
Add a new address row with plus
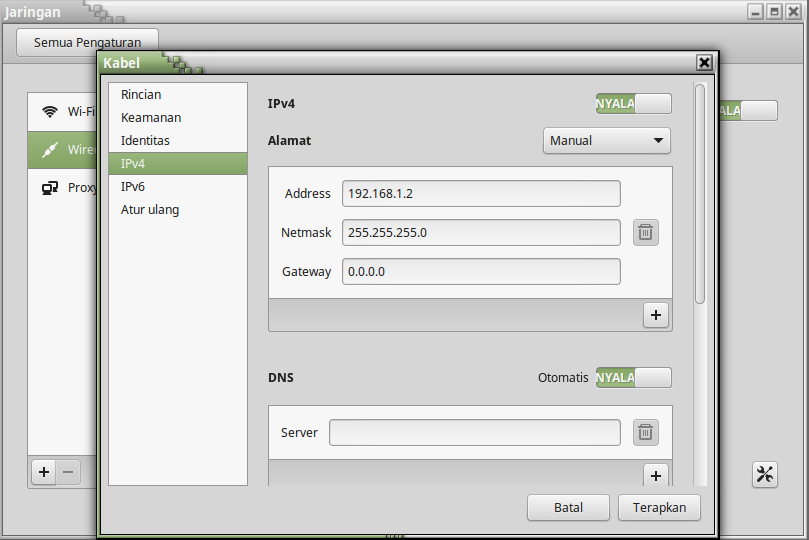tap(656, 315)
